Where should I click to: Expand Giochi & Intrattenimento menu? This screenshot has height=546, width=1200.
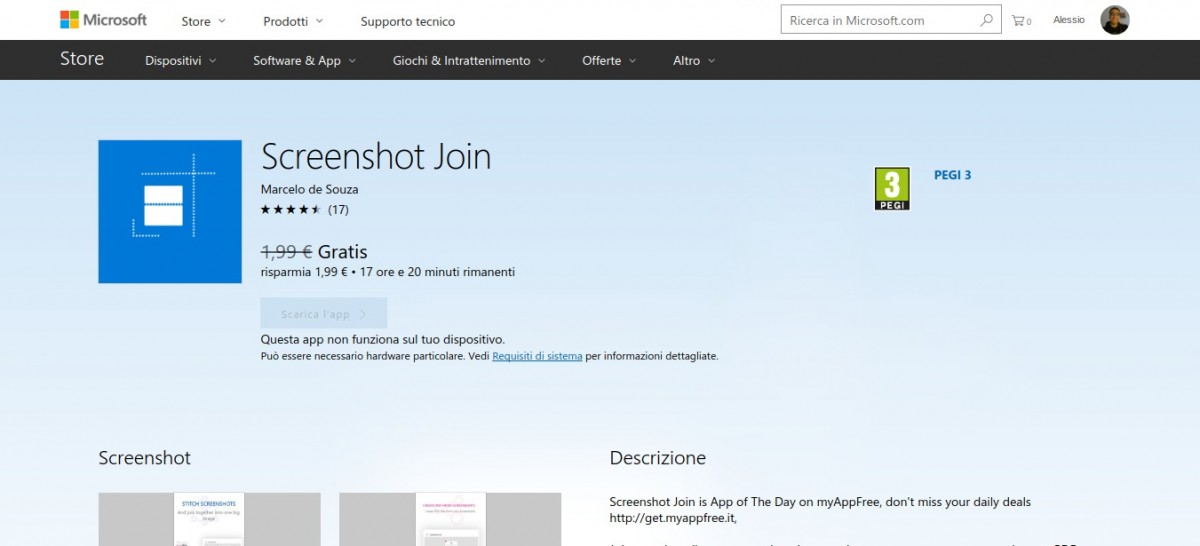[469, 61]
